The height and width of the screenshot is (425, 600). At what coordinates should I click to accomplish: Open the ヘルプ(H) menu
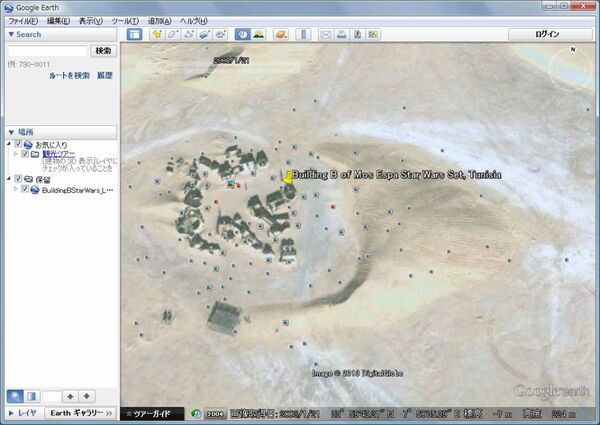(194, 21)
